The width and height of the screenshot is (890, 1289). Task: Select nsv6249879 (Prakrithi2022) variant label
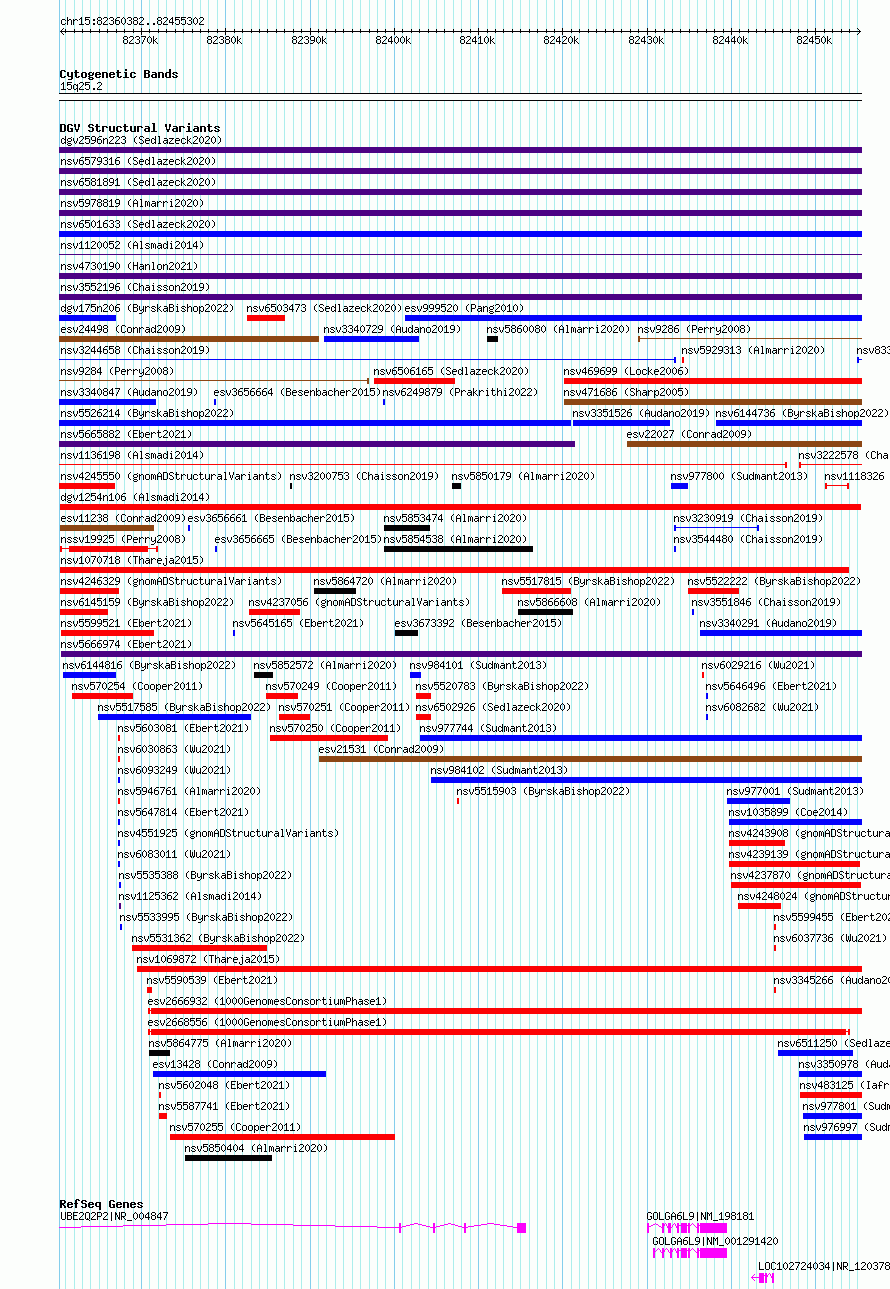[x=460, y=392]
